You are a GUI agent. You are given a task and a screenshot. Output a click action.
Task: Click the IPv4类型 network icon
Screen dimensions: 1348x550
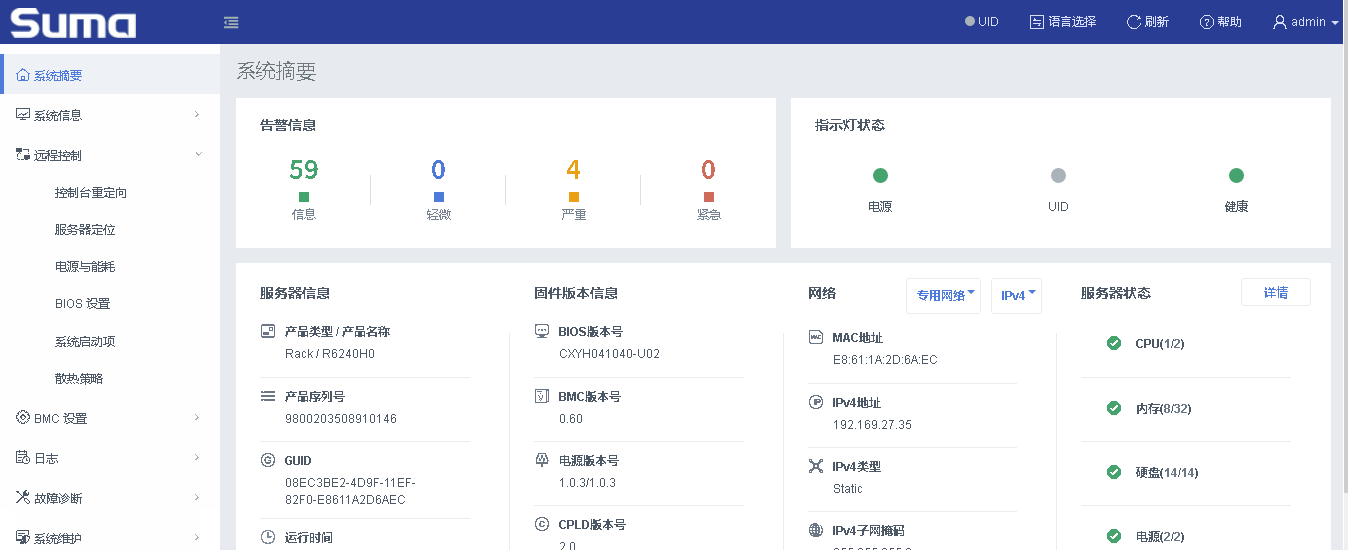click(x=815, y=466)
